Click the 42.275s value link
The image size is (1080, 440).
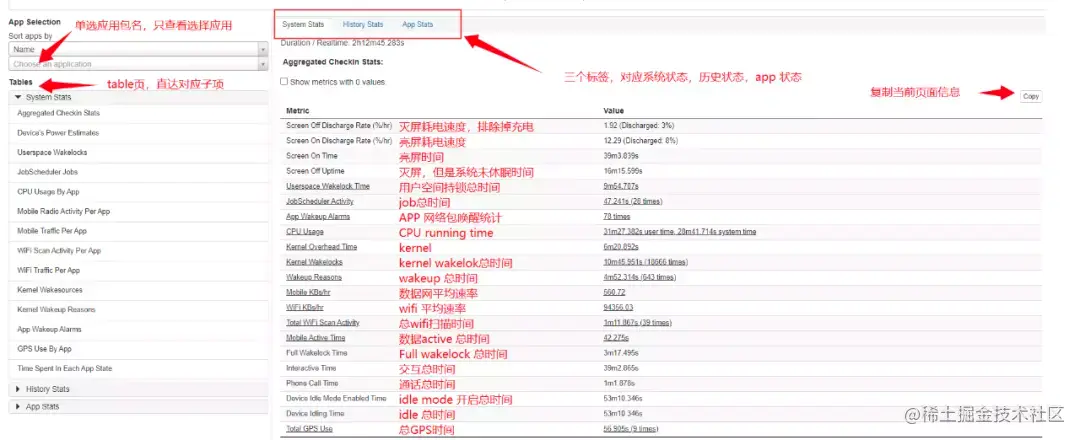point(616,337)
